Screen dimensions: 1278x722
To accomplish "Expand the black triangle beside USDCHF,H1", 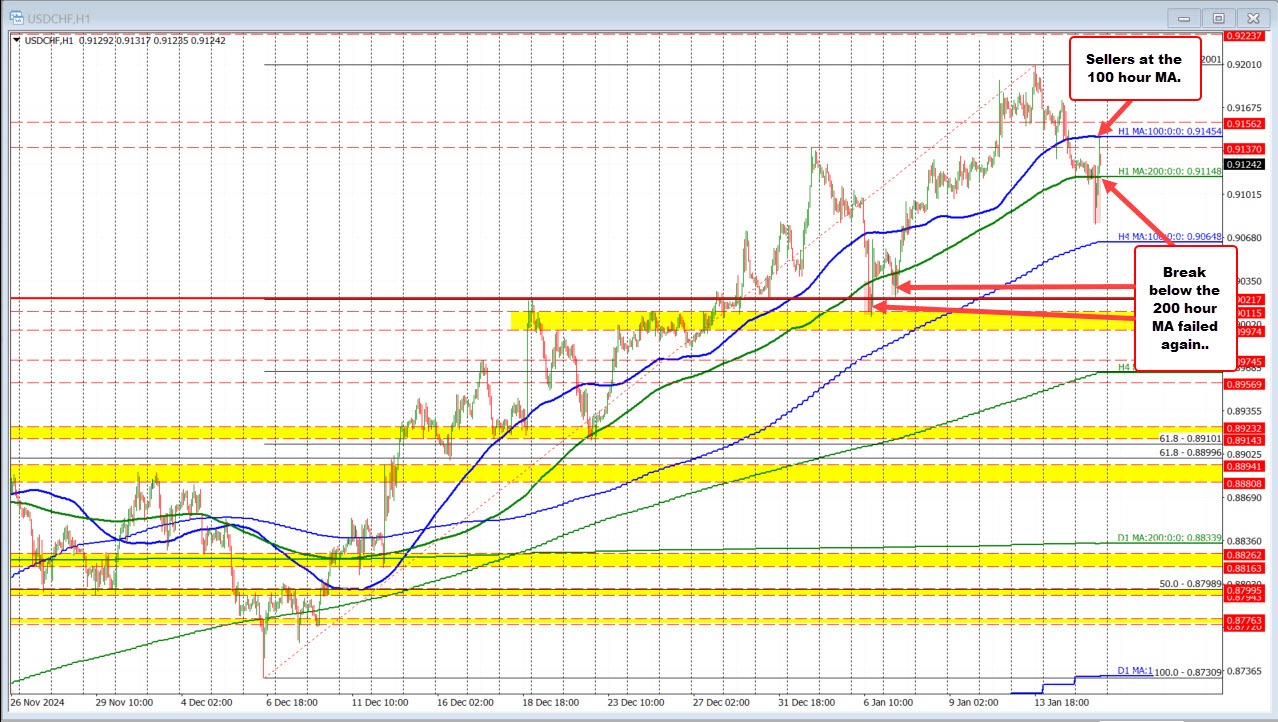I will coord(16,40).
